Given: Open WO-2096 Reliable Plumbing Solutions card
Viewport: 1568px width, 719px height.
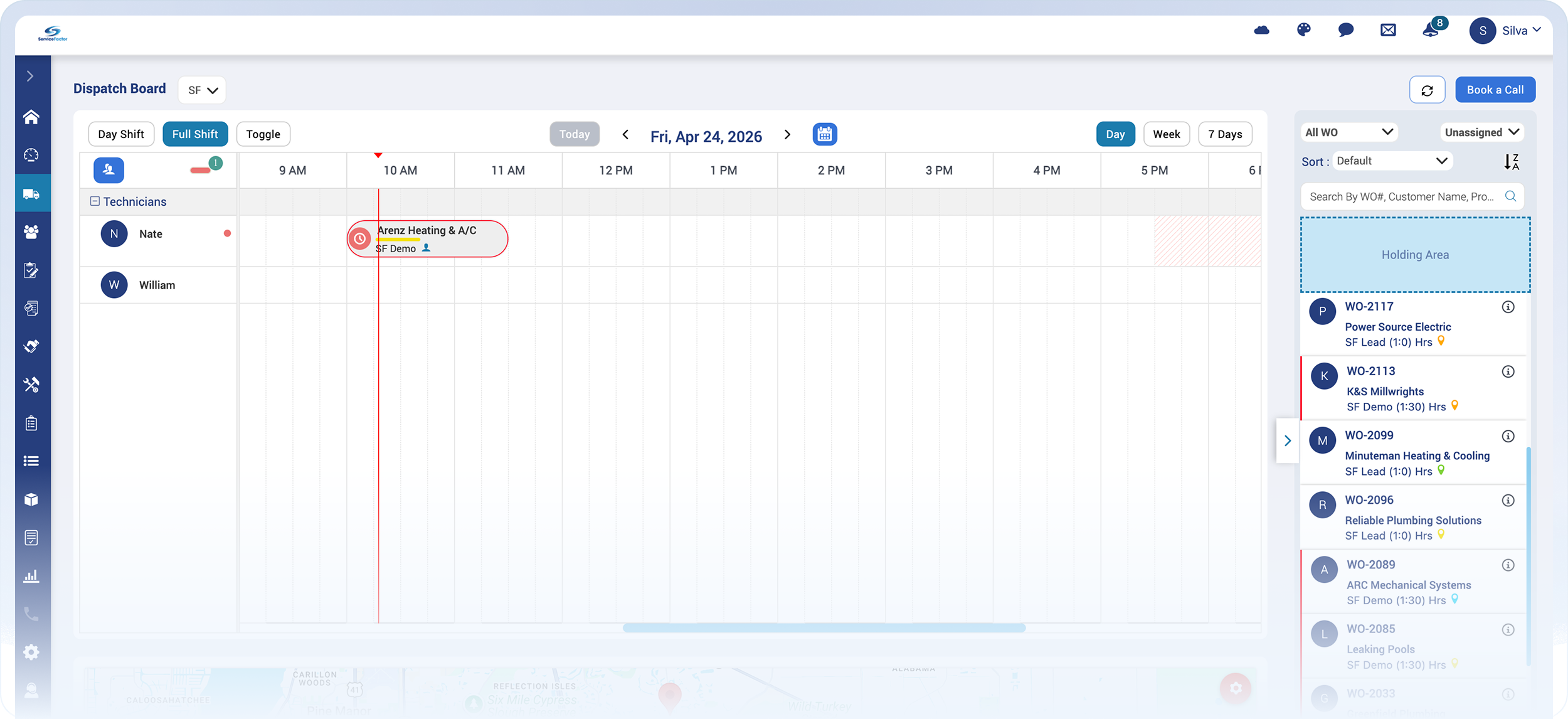Looking at the screenshot, I should pos(1414,518).
